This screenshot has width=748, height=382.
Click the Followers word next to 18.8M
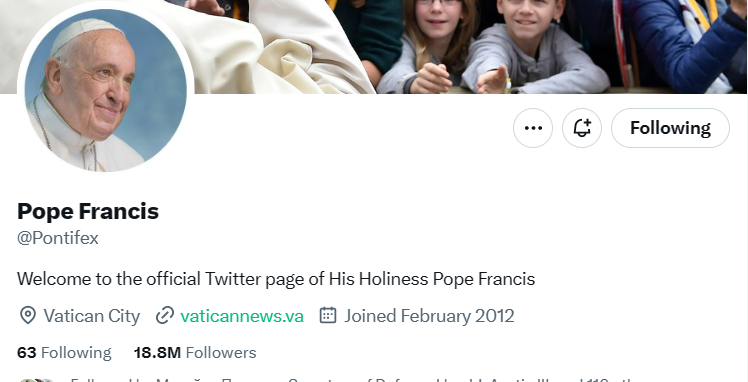(x=221, y=352)
